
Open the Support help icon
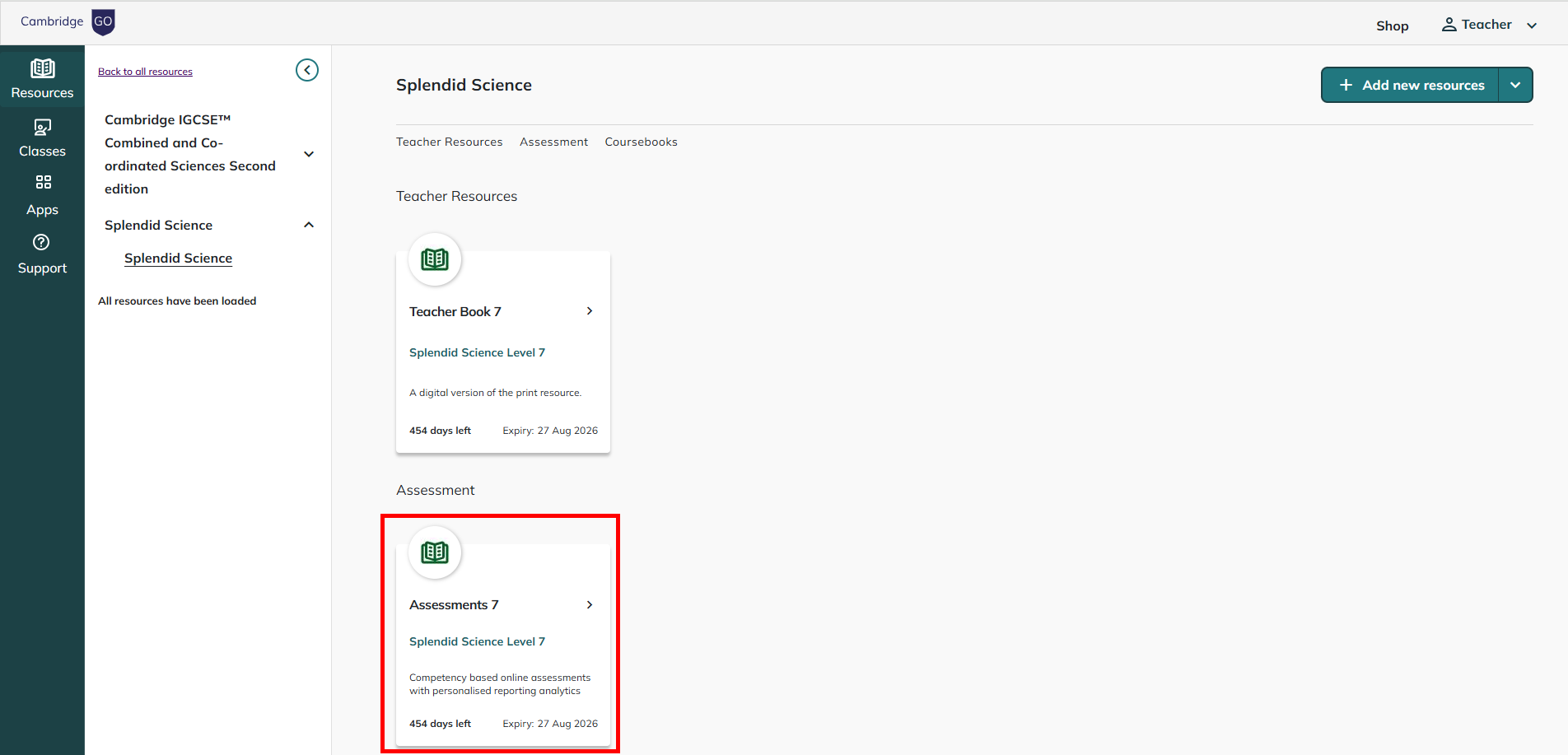point(41,242)
